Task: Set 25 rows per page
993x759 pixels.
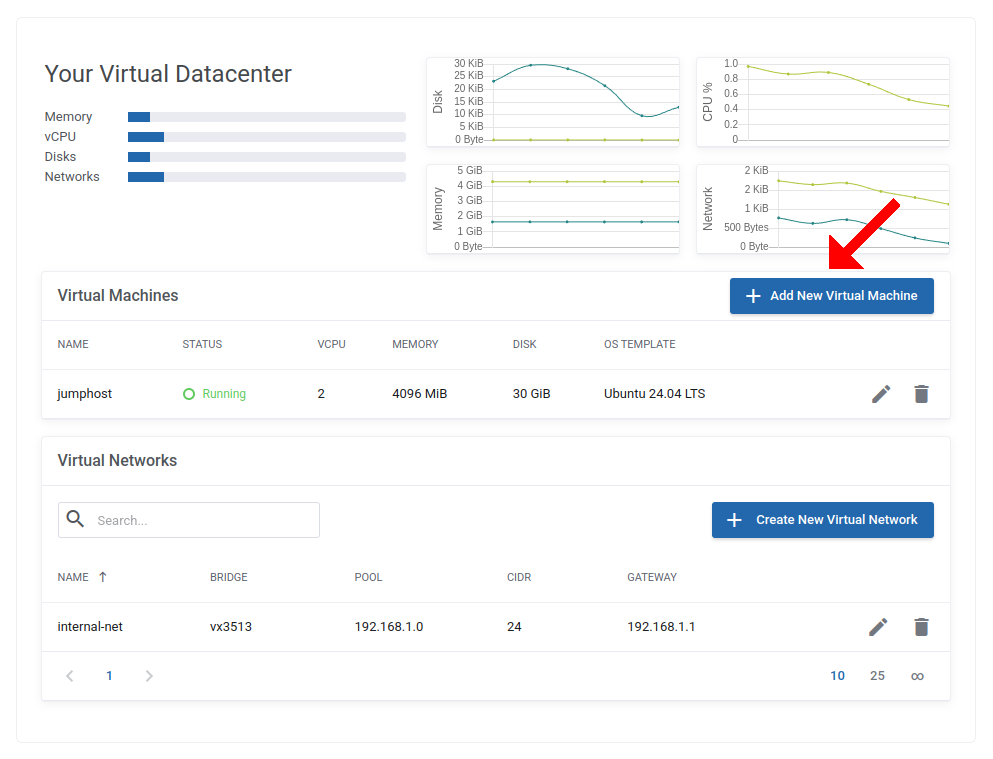Action: coord(877,676)
